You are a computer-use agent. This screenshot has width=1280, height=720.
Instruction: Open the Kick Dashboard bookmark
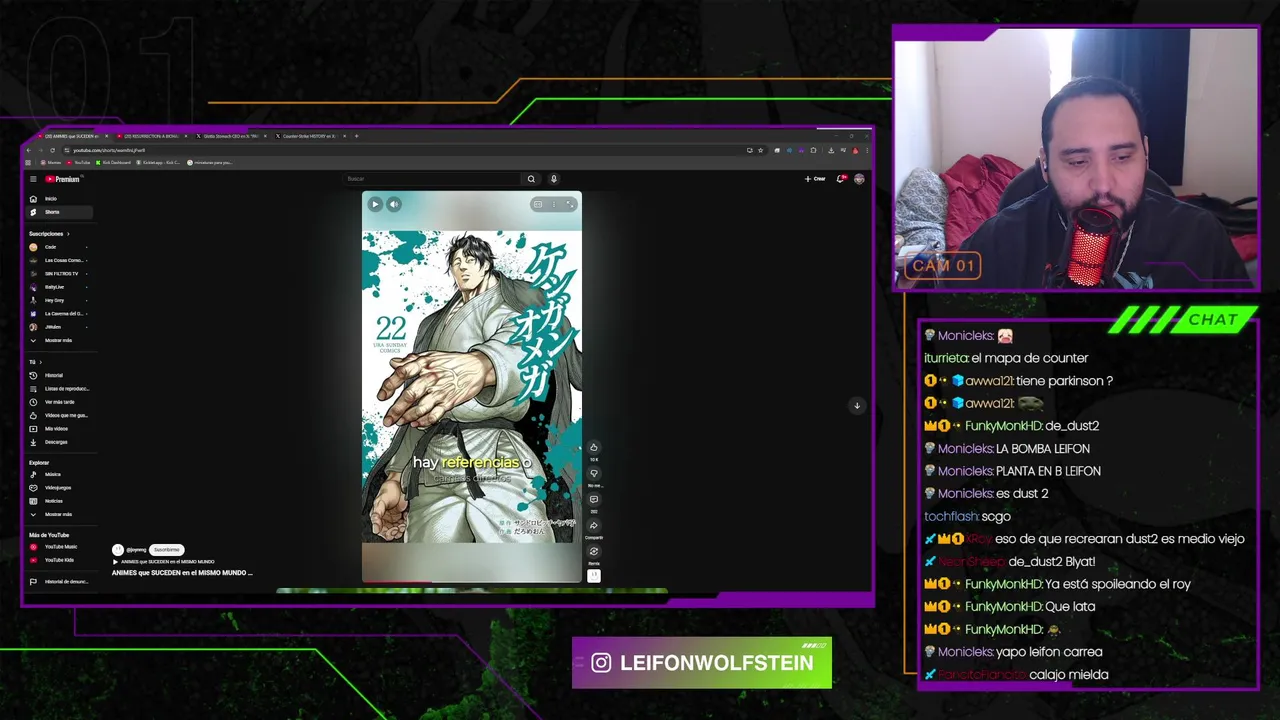(x=113, y=162)
